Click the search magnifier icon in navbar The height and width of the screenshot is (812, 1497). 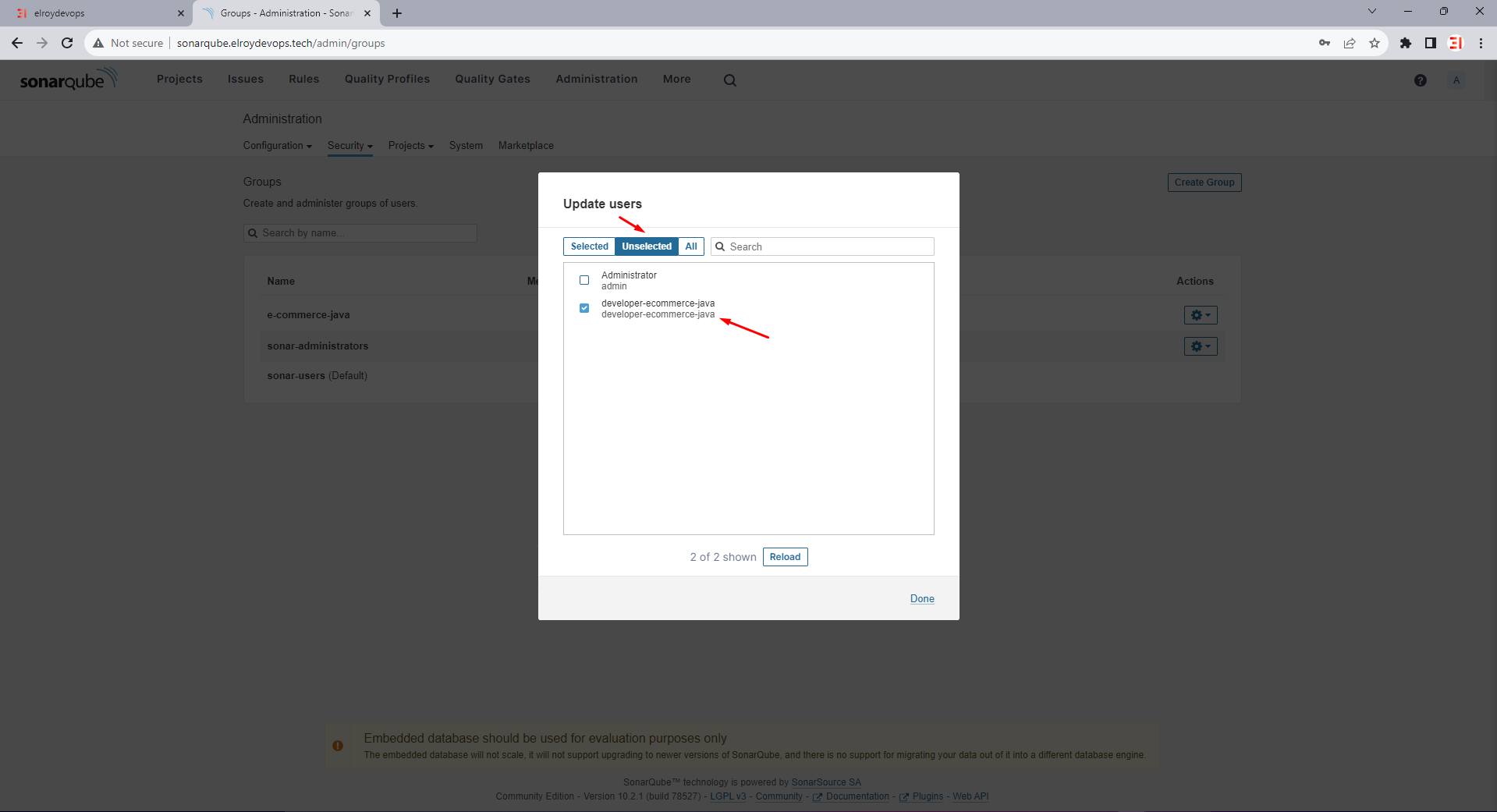tap(730, 80)
